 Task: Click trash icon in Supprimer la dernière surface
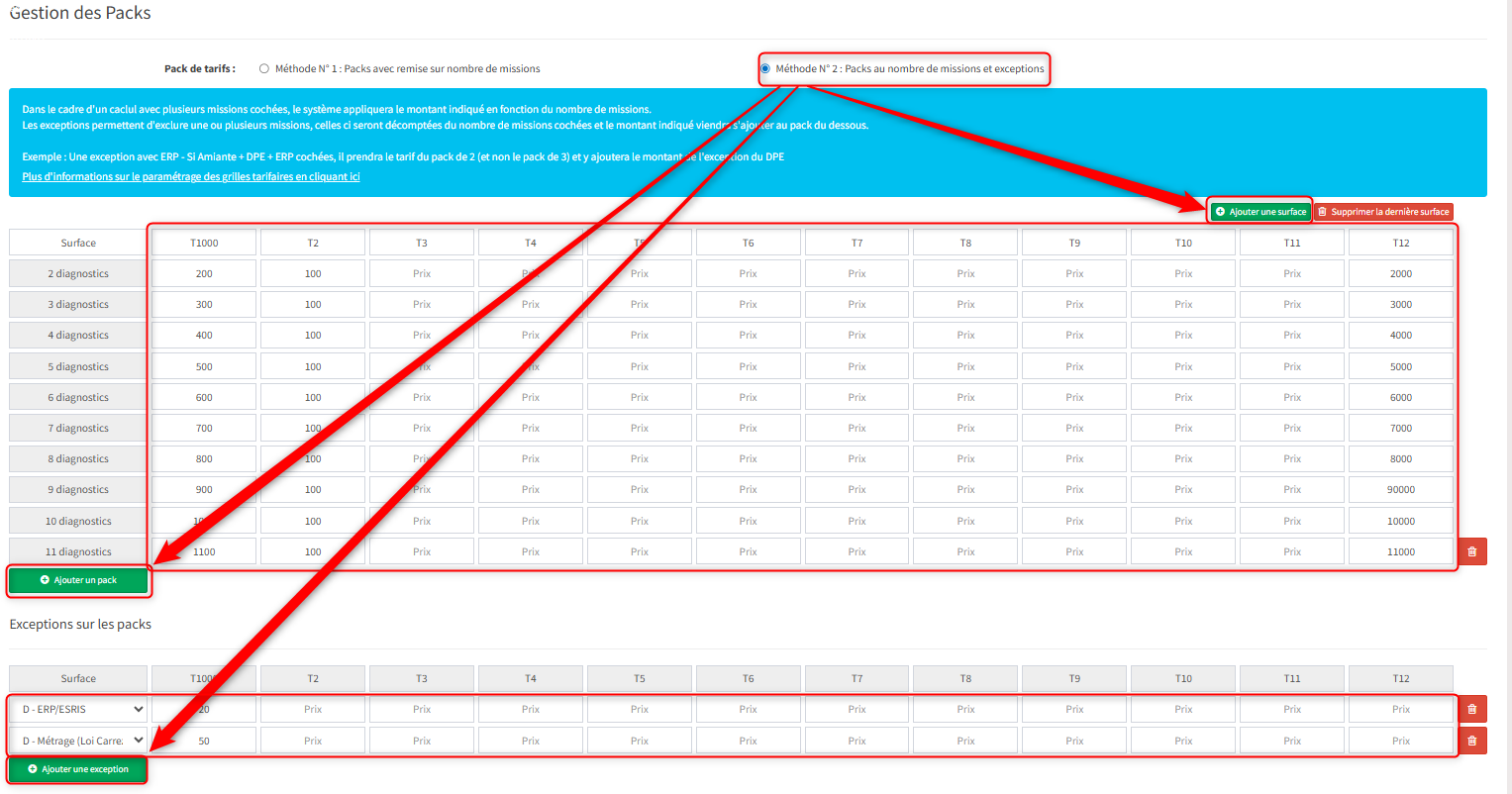click(1322, 212)
